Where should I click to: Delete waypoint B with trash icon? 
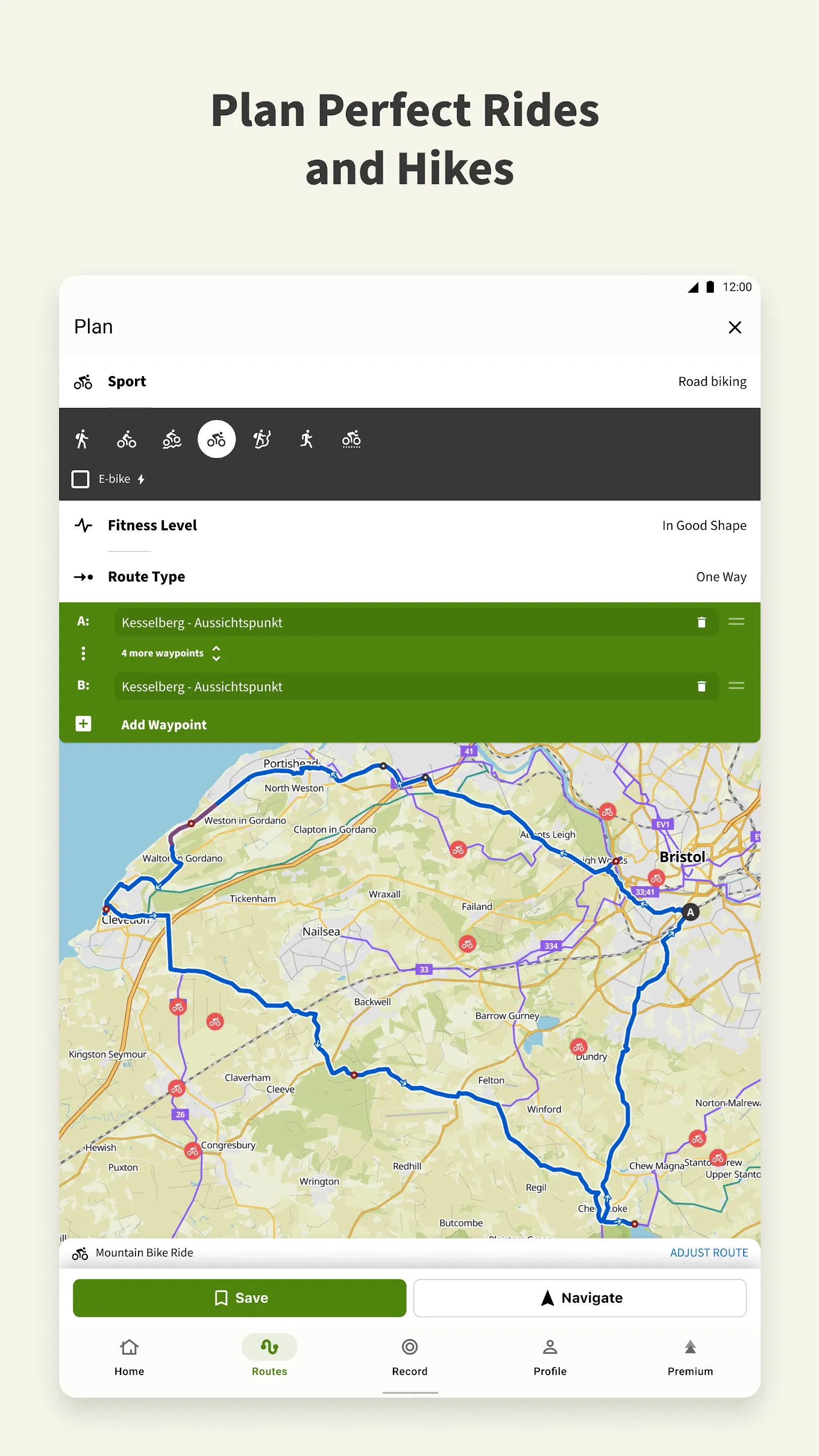[701, 686]
